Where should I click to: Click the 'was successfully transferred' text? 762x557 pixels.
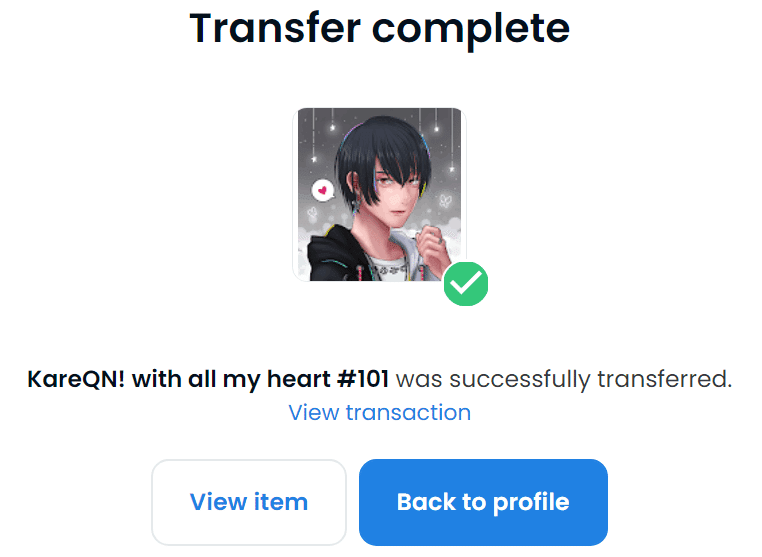pyautogui.click(x=564, y=379)
